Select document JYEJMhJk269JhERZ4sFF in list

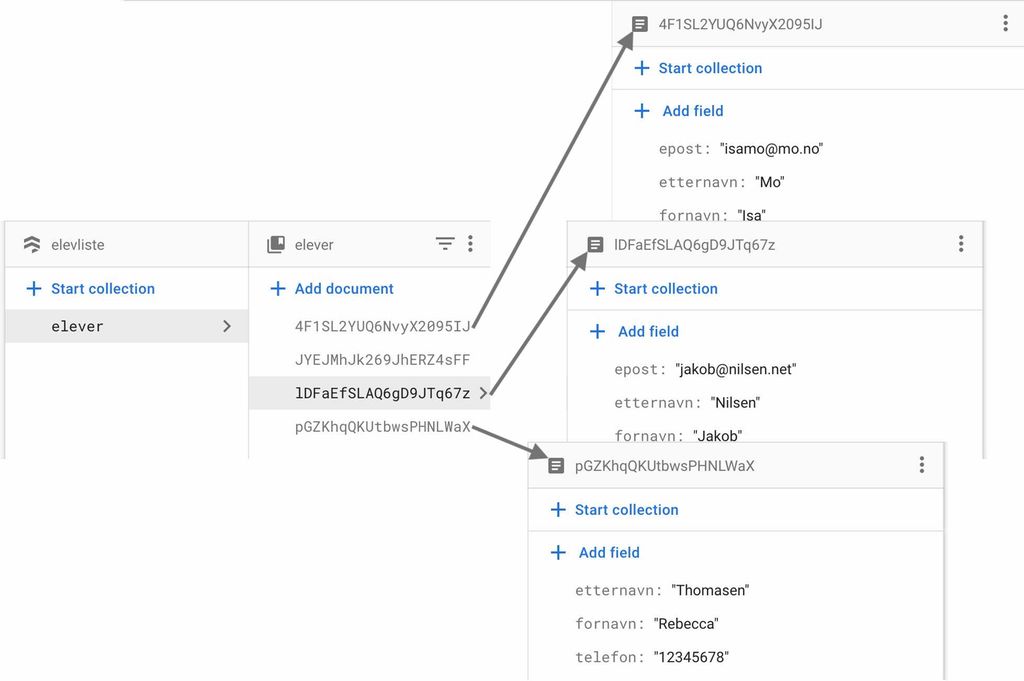[382, 360]
